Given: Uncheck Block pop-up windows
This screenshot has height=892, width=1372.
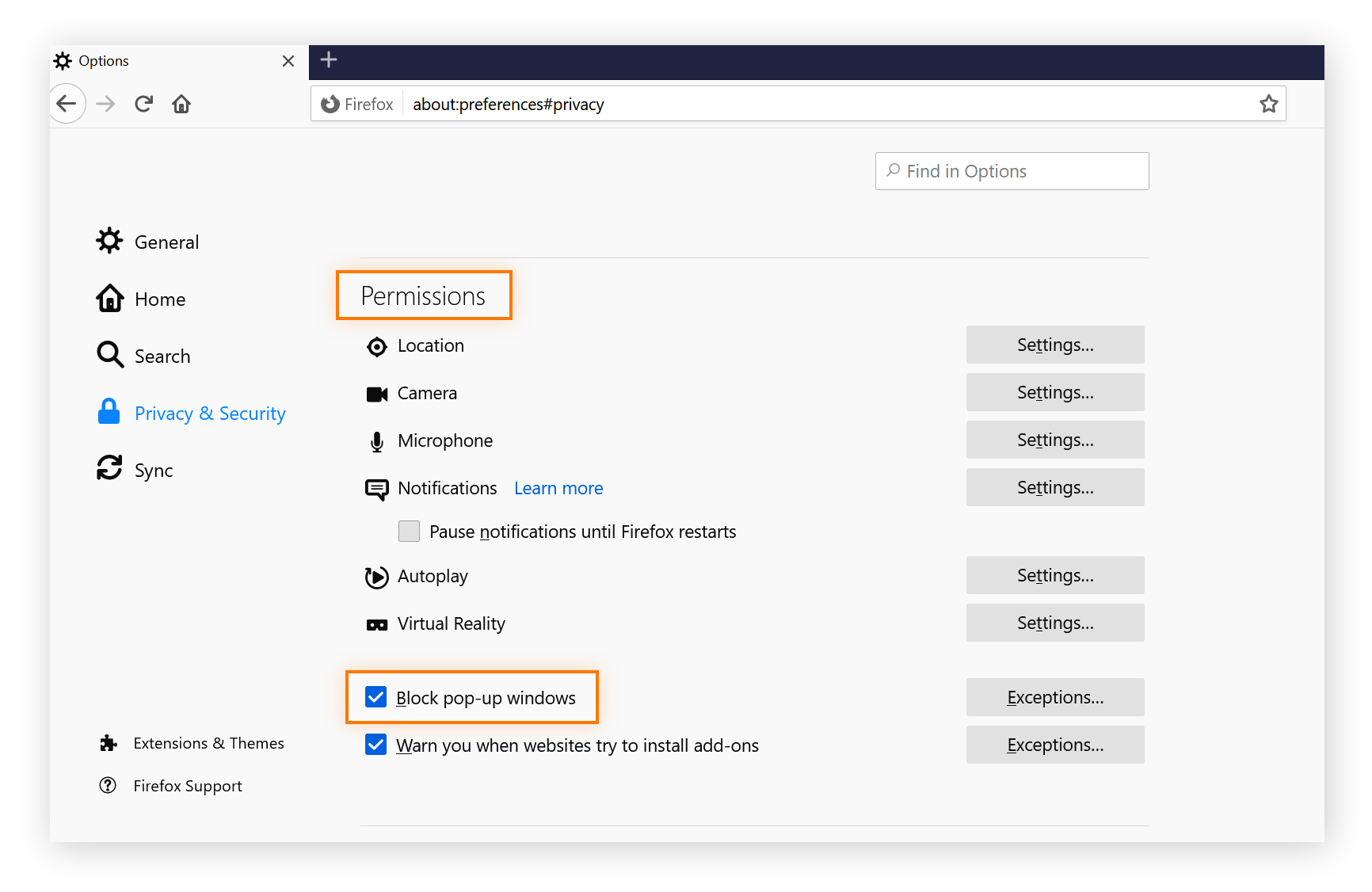Looking at the screenshot, I should [376, 697].
